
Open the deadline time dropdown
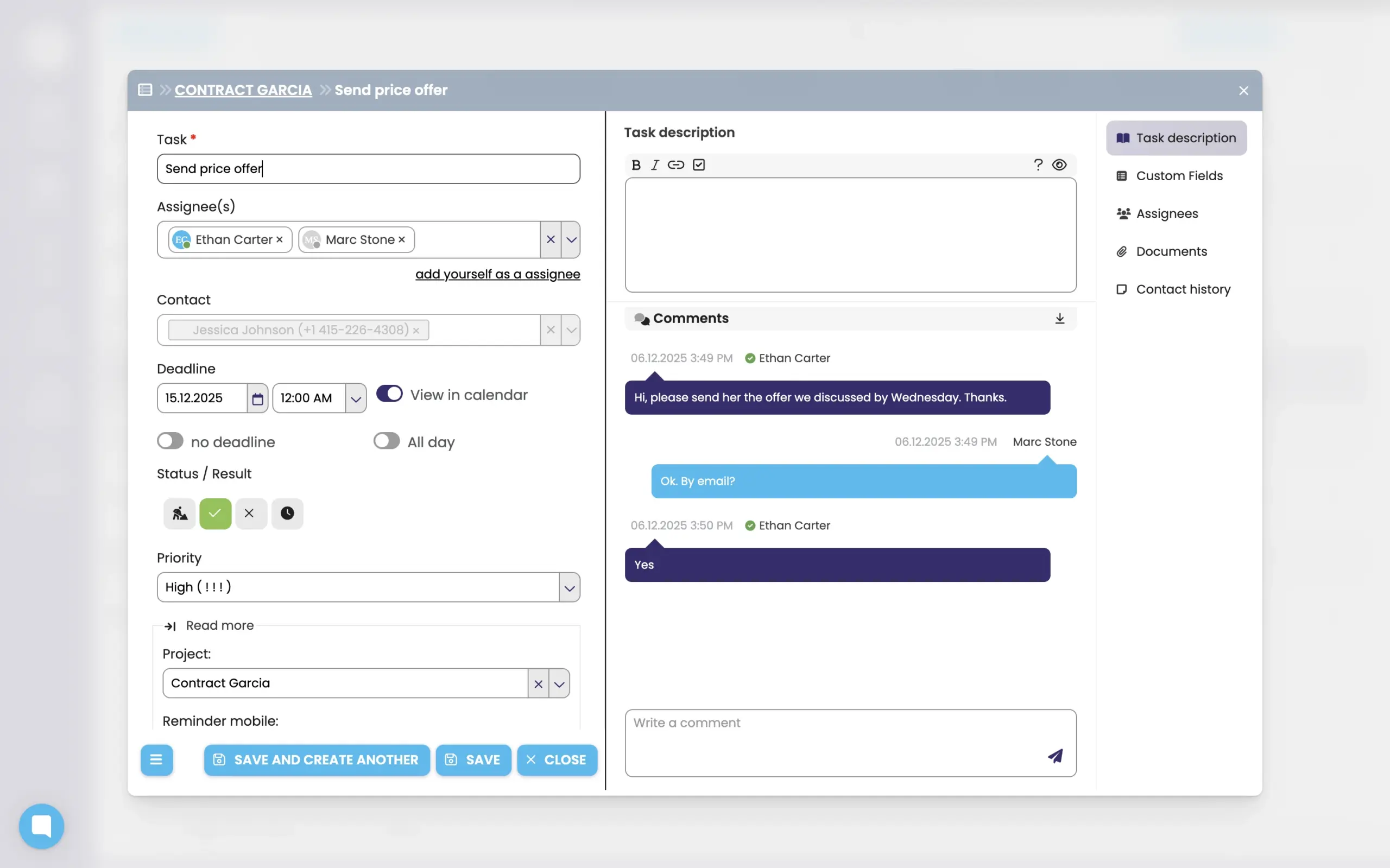coord(356,398)
